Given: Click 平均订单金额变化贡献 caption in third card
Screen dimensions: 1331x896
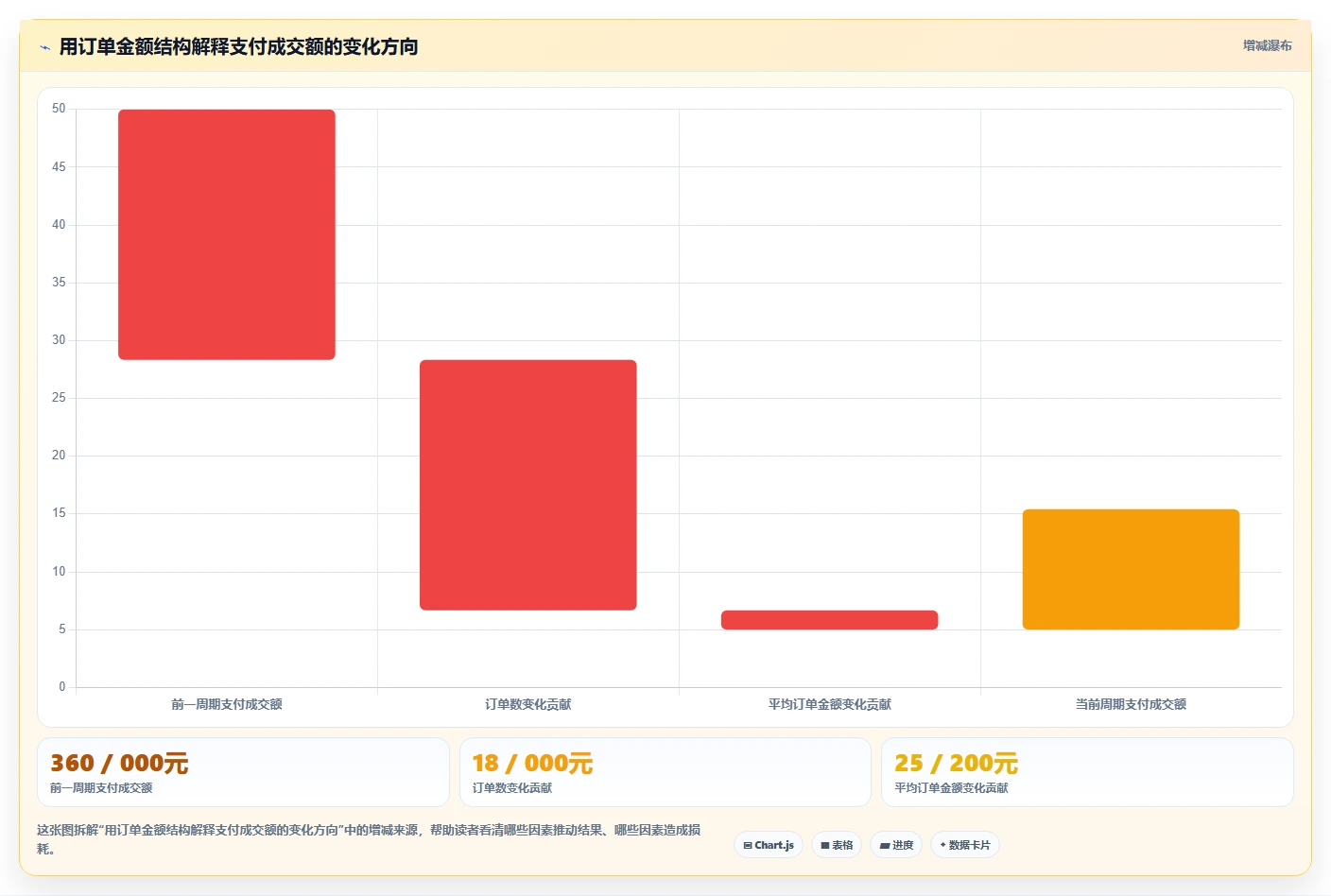Looking at the screenshot, I should (x=951, y=788).
